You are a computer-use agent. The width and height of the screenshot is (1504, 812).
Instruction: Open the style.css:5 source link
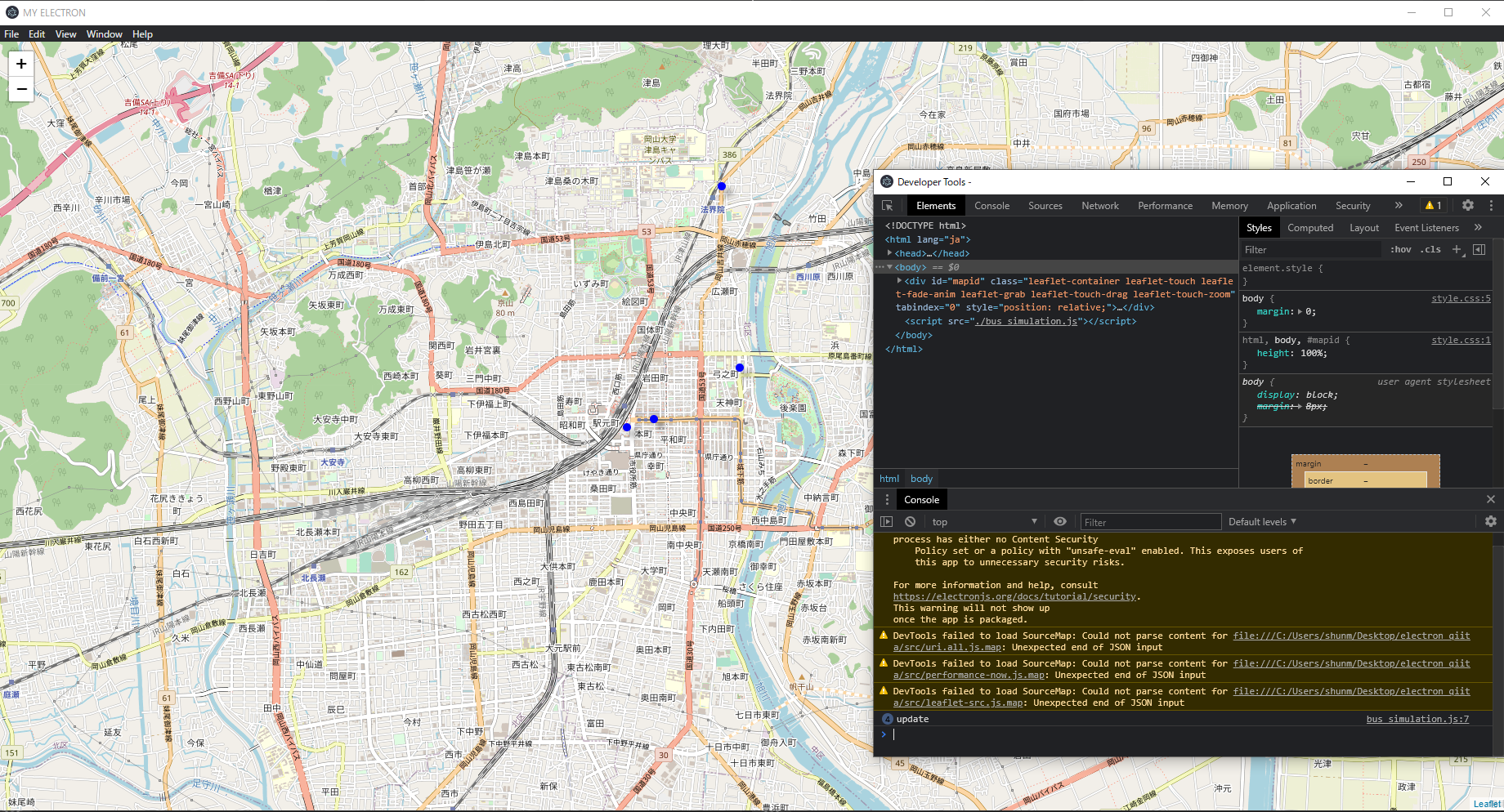1460,299
